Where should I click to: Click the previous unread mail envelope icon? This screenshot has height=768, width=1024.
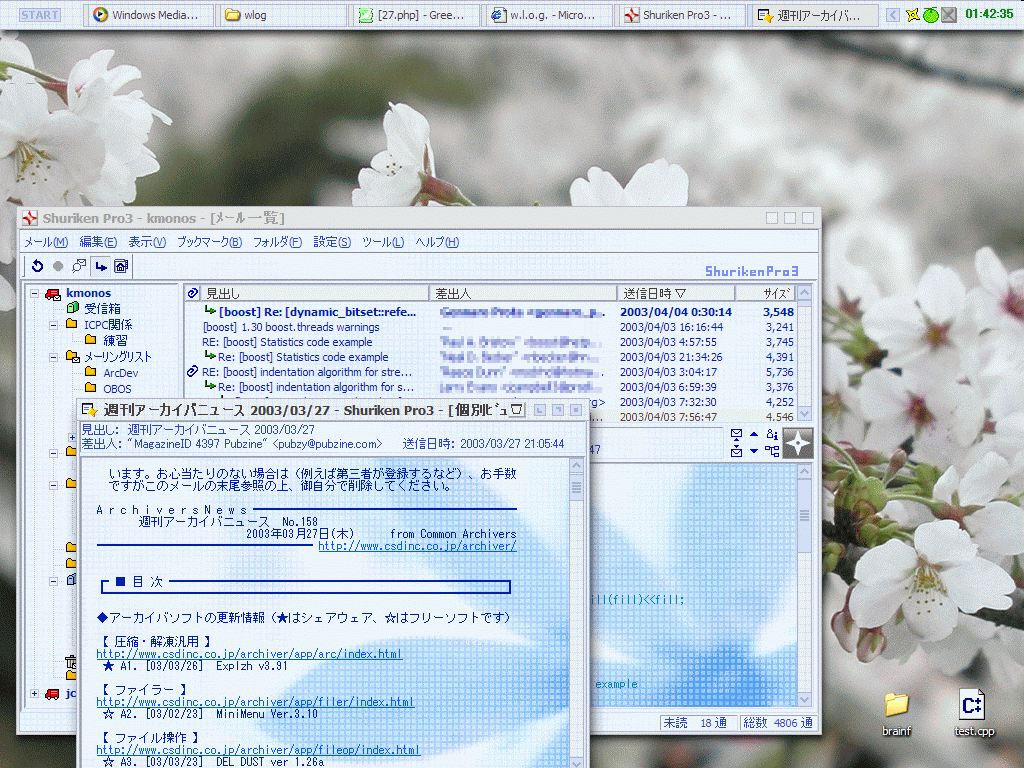click(x=737, y=434)
